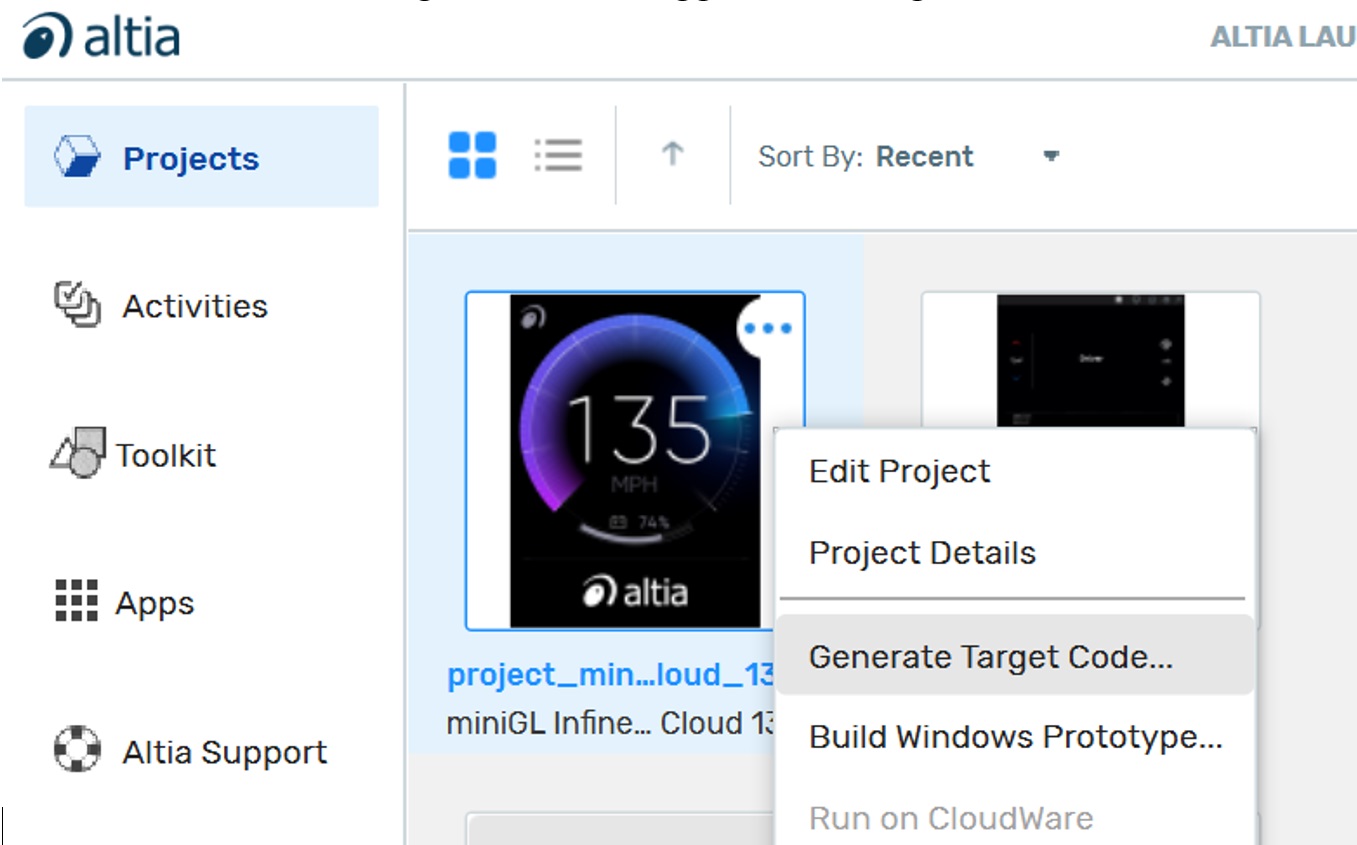Open Altia Support page
Viewport: 1357px width, 845px height.
(x=225, y=752)
